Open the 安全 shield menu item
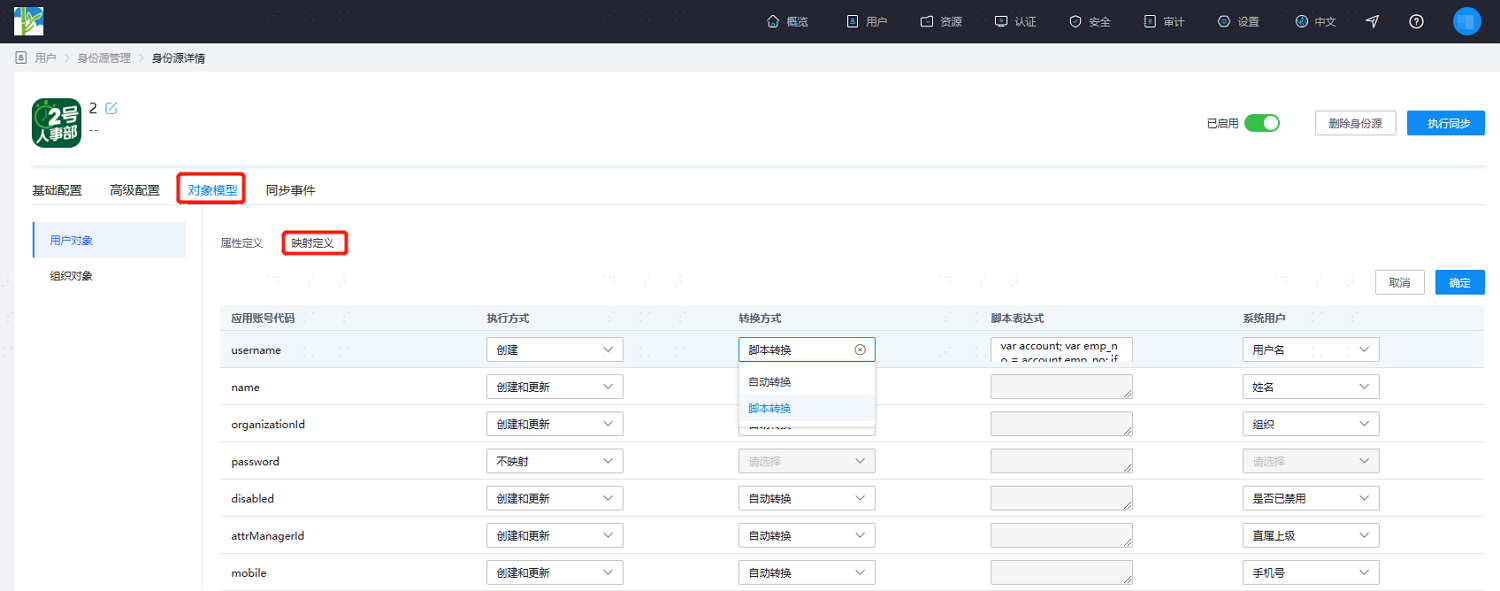 pyautogui.click(x=1089, y=21)
